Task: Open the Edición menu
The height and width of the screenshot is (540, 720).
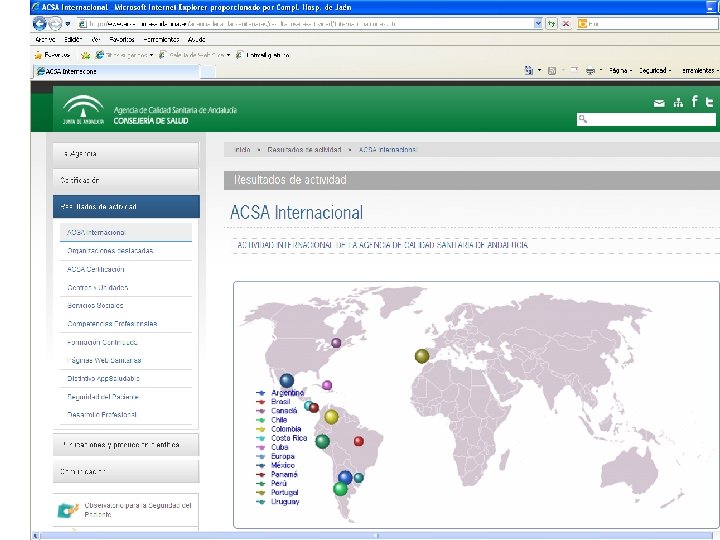Action: [73, 39]
